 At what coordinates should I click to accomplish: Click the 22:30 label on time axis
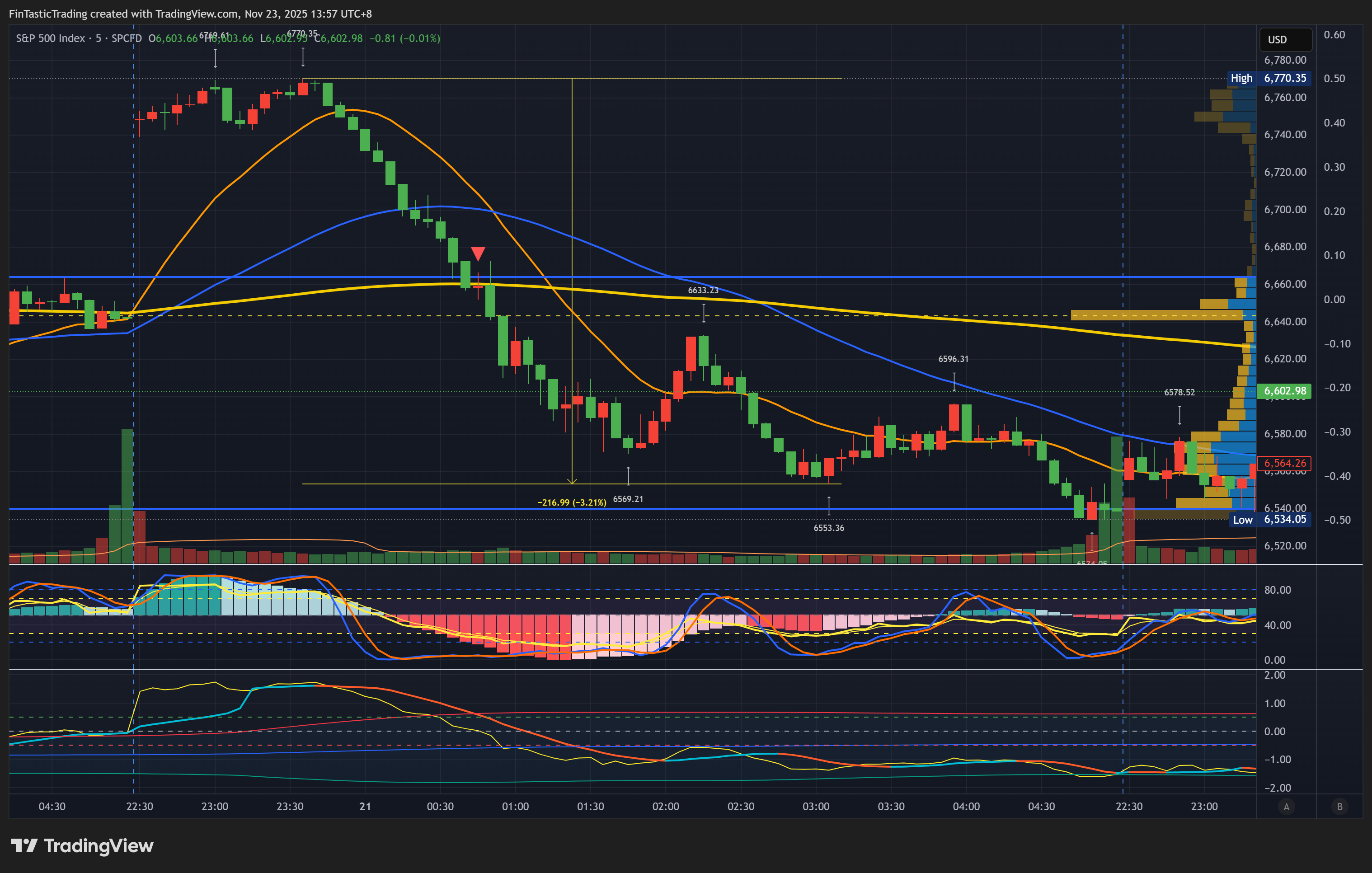pos(140,806)
